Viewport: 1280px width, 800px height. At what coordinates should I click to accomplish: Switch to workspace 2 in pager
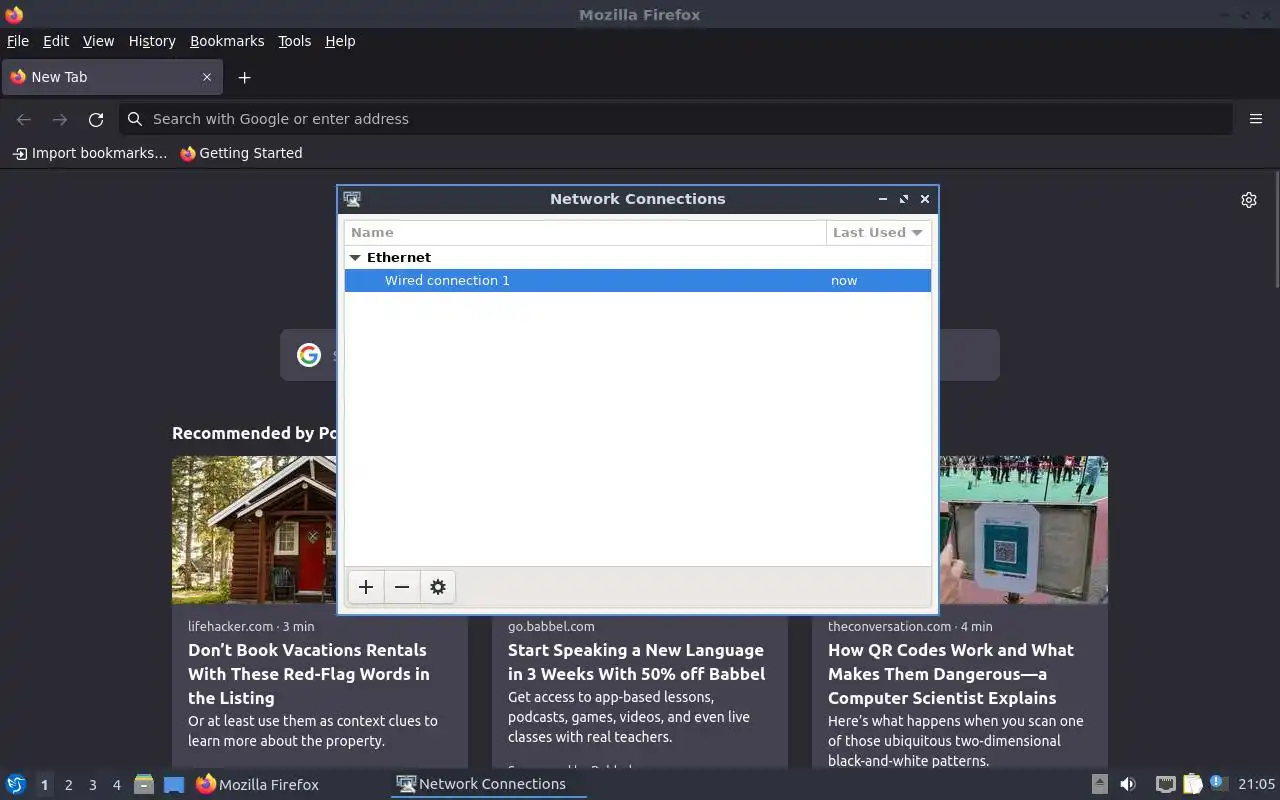tap(68, 785)
